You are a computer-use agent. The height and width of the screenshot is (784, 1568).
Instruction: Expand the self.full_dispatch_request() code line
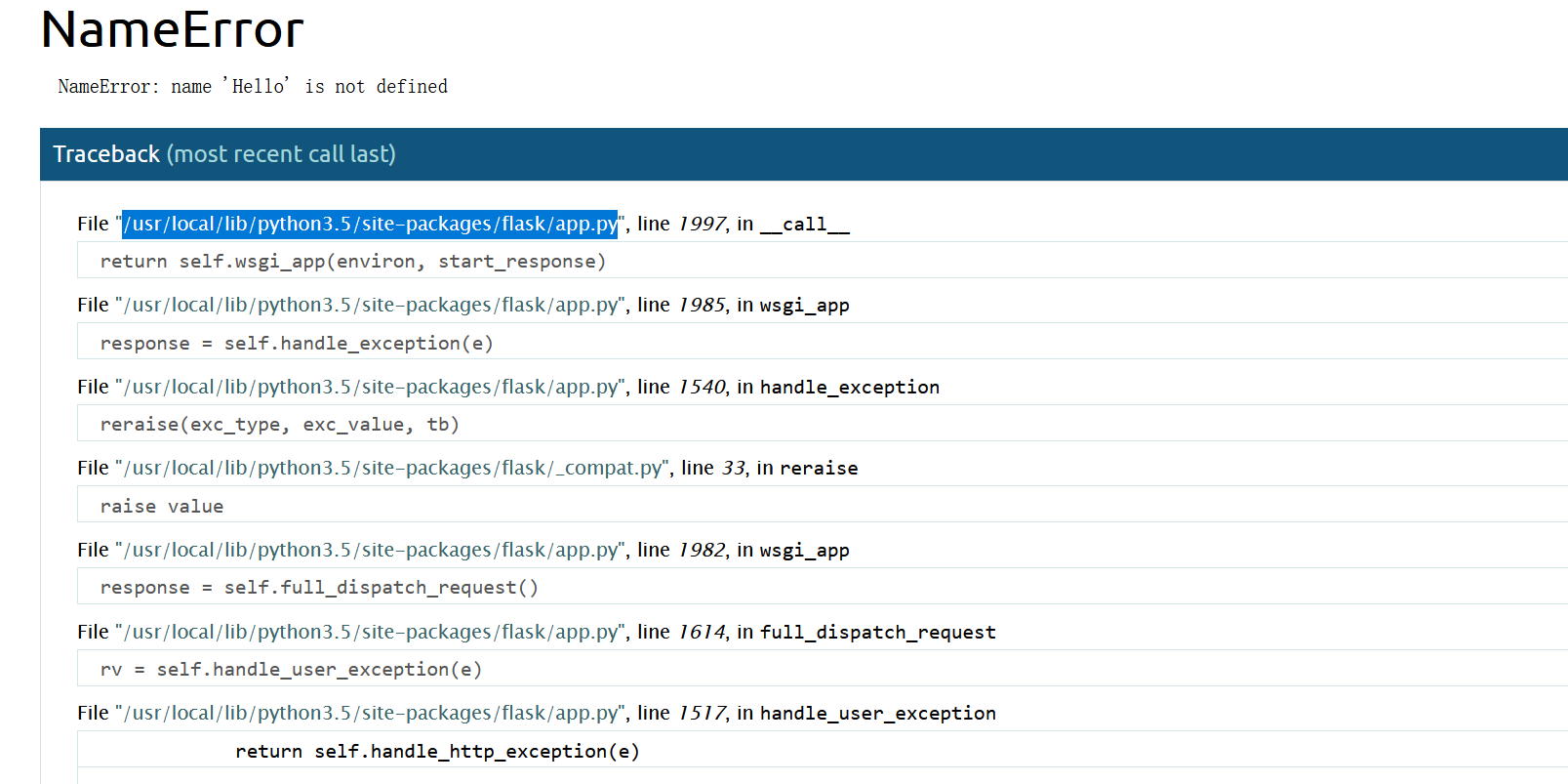[x=319, y=588]
